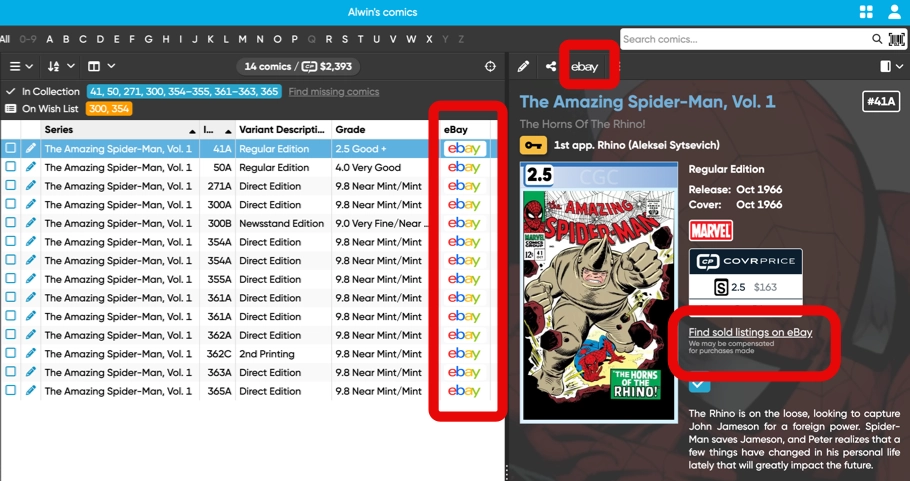The height and width of the screenshot is (481, 910).
Task: Expand the columns chevron
Action: tap(111, 67)
